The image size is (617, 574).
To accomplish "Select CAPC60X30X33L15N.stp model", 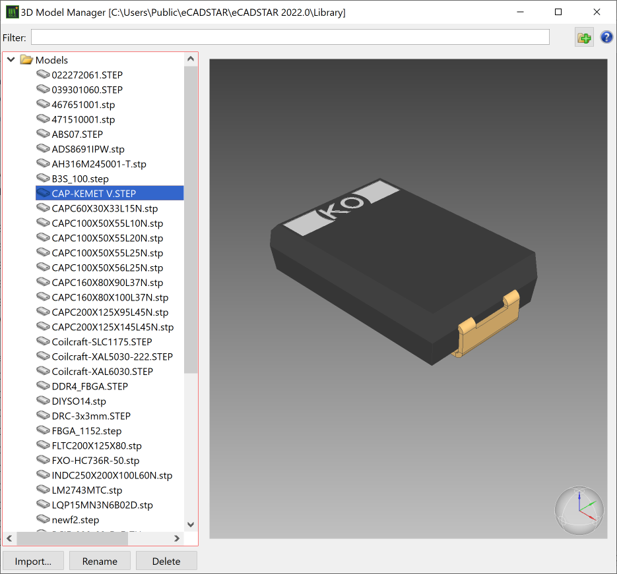I will pos(105,209).
